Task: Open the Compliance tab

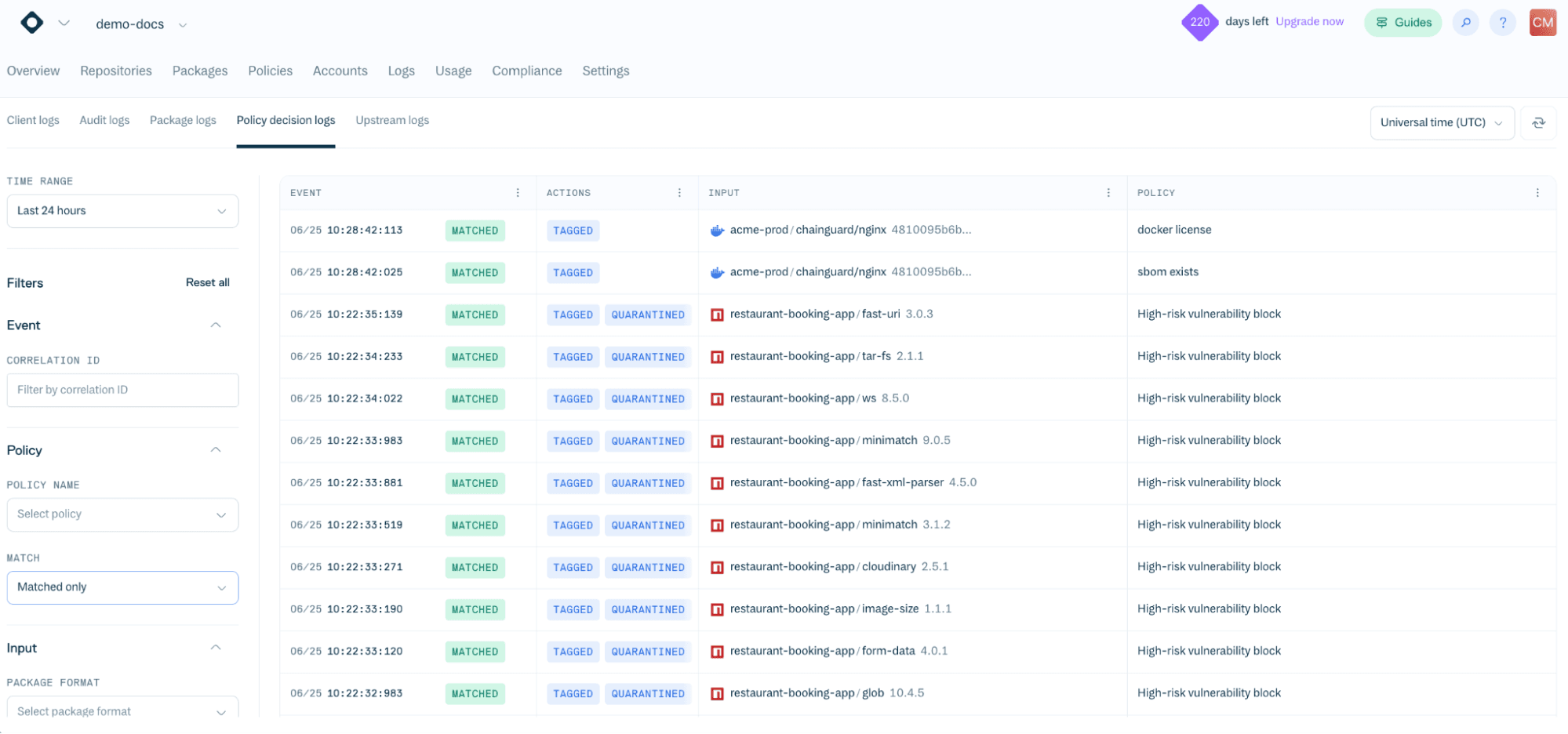Action: [x=526, y=71]
